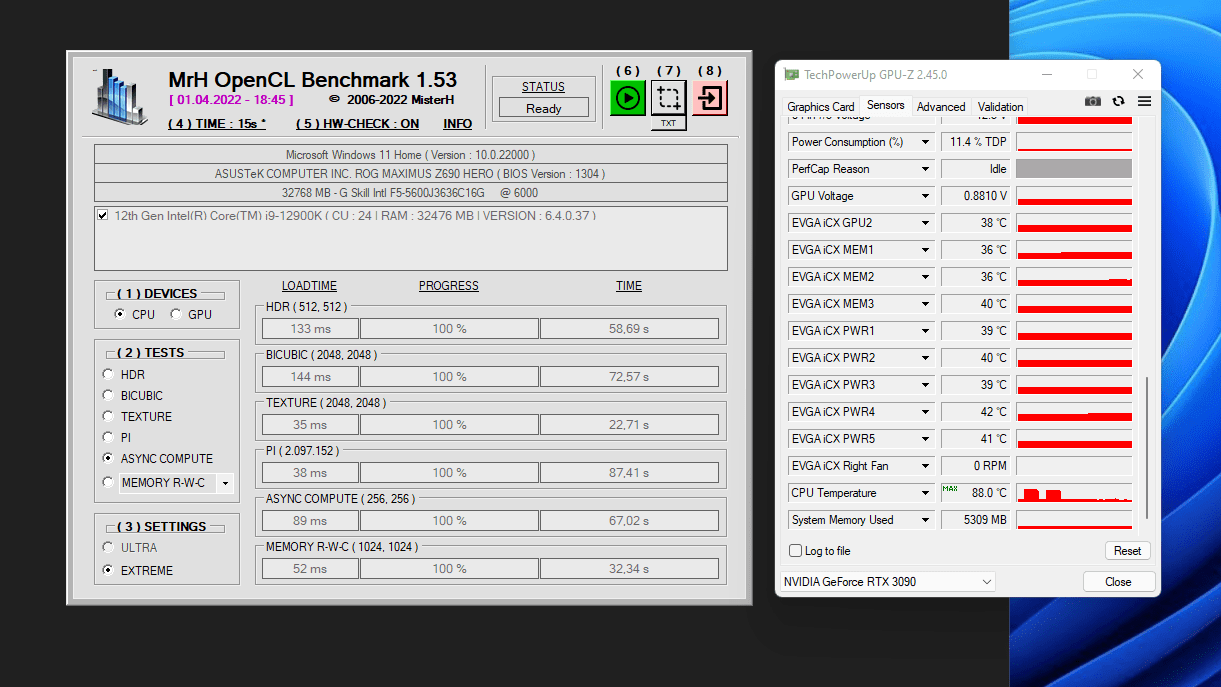This screenshot has width=1221, height=687.
Task: Click the Microsoft Windows 11 Home info row
Action: tap(411, 155)
